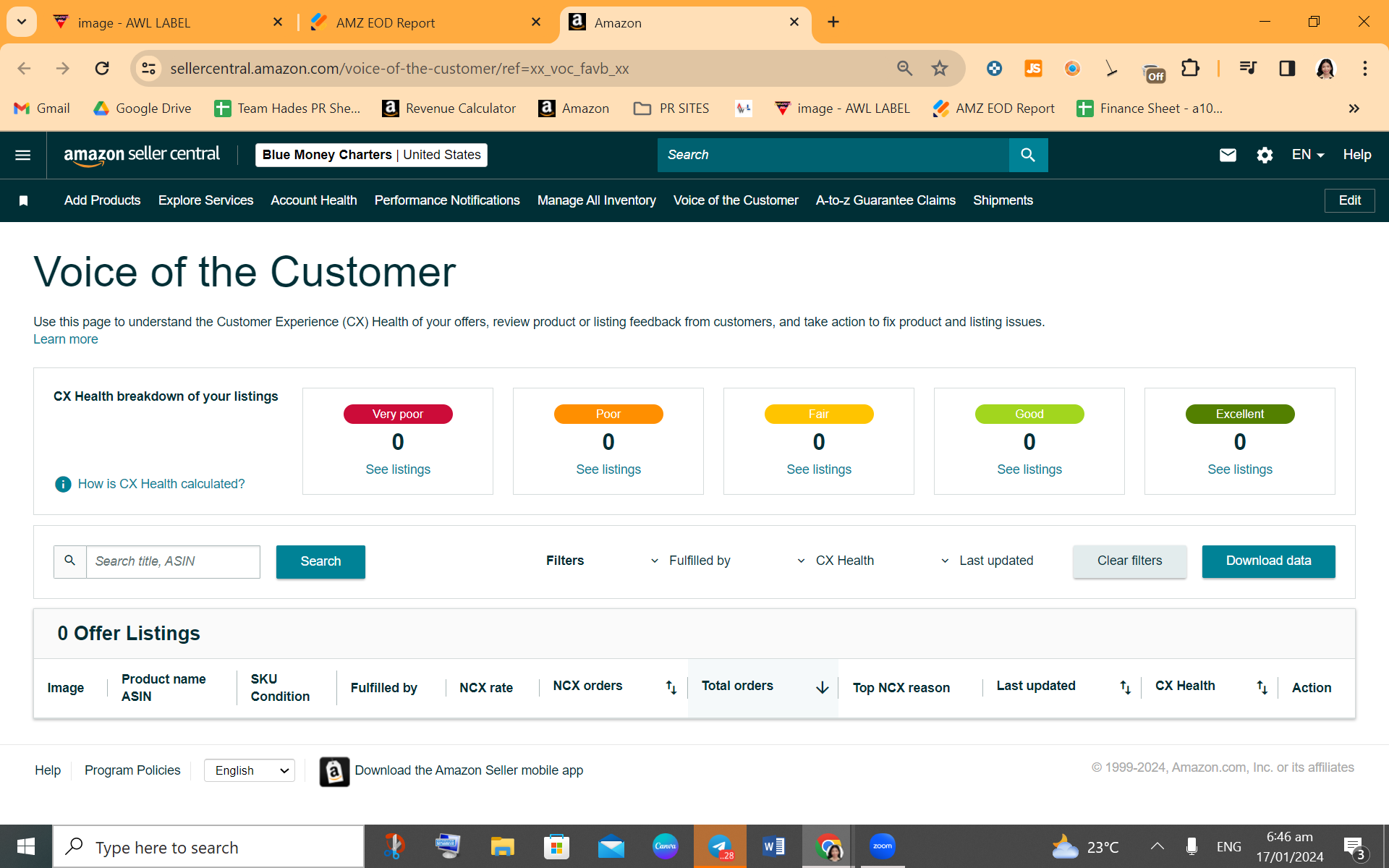Open Telegram from the taskbar
The image size is (1389, 868).
tap(720, 846)
